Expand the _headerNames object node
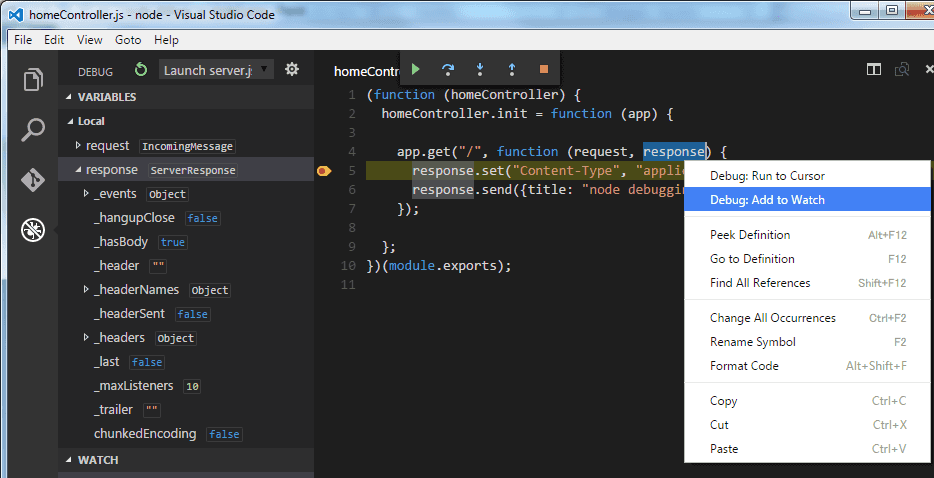The height and width of the screenshot is (478, 934). coord(86,289)
